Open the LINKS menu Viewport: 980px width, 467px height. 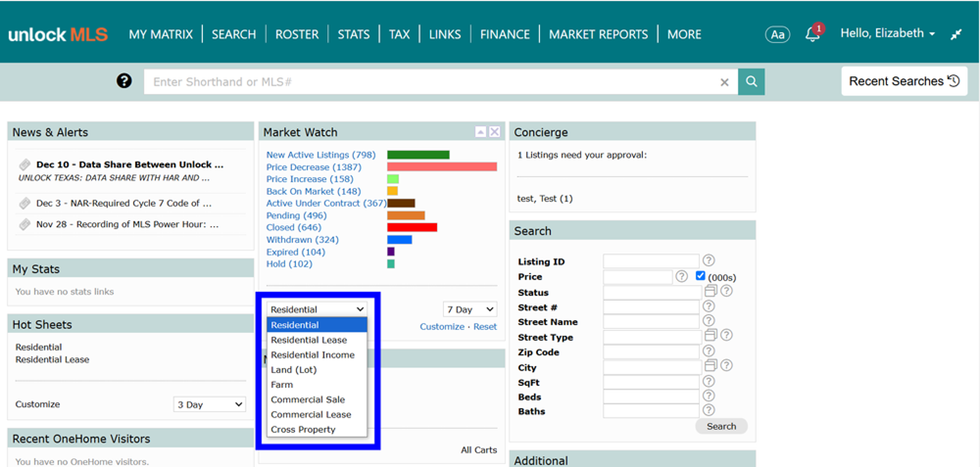click(445, 34)
